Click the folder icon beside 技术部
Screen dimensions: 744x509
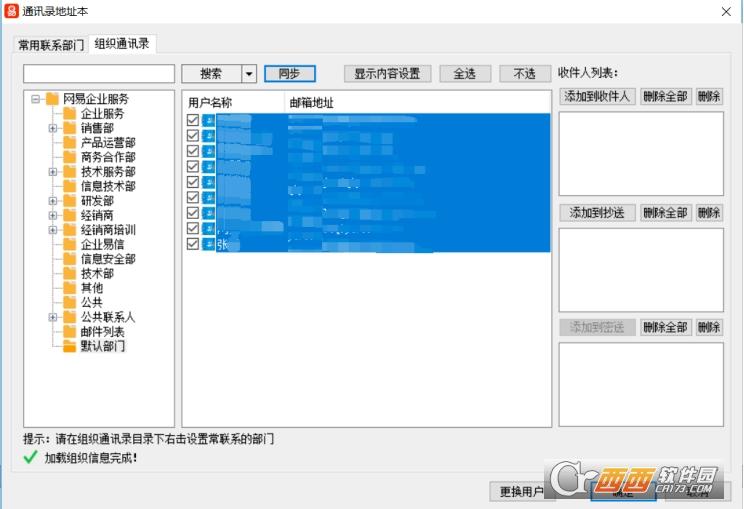coord(70,274)
